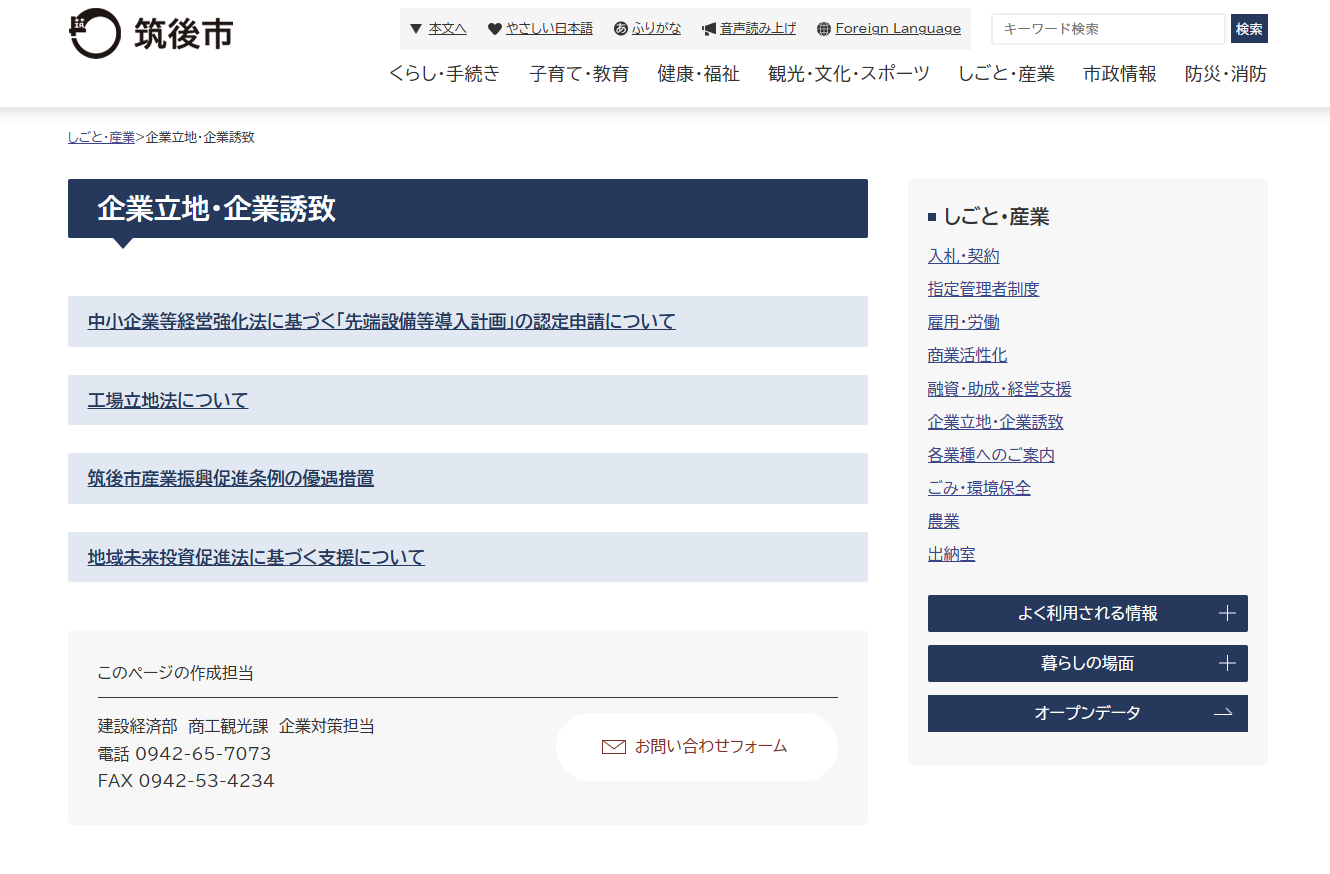Open 市政情報 menu
This screenshot has width=1330, height=874.
click(1120, 73)
